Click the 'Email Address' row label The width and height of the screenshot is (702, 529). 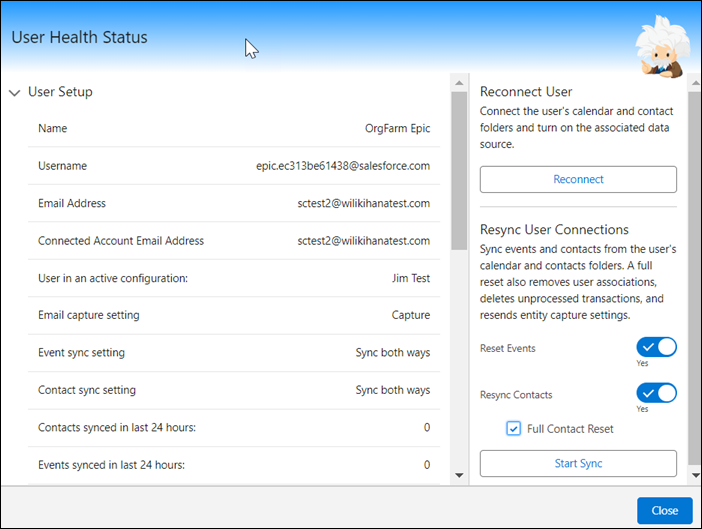coord(72,203)
